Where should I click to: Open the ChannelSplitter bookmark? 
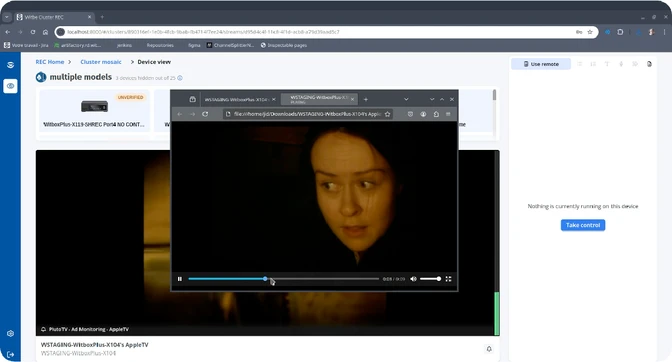point(231,45)
